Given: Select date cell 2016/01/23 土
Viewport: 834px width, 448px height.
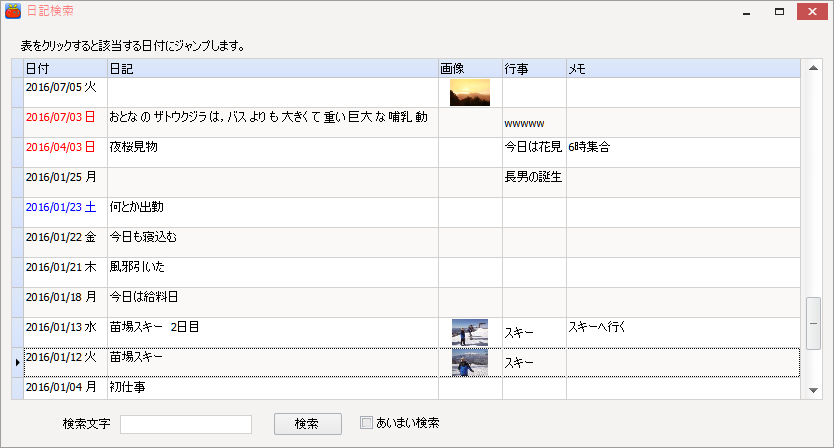Looking at the screenshot, I should pyautogui.click(x=65, y=213).
